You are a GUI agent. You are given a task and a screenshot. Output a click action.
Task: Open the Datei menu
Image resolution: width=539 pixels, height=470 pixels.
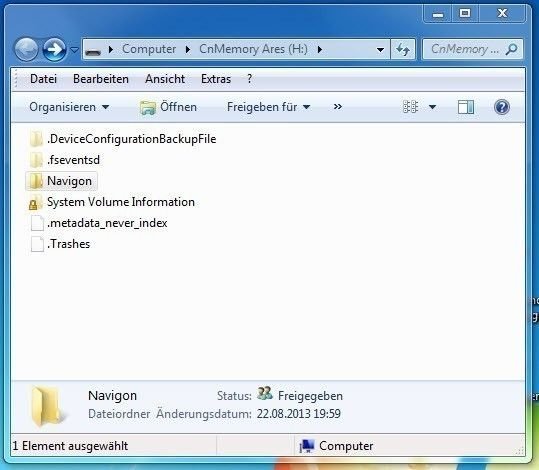tap(43, 79)
